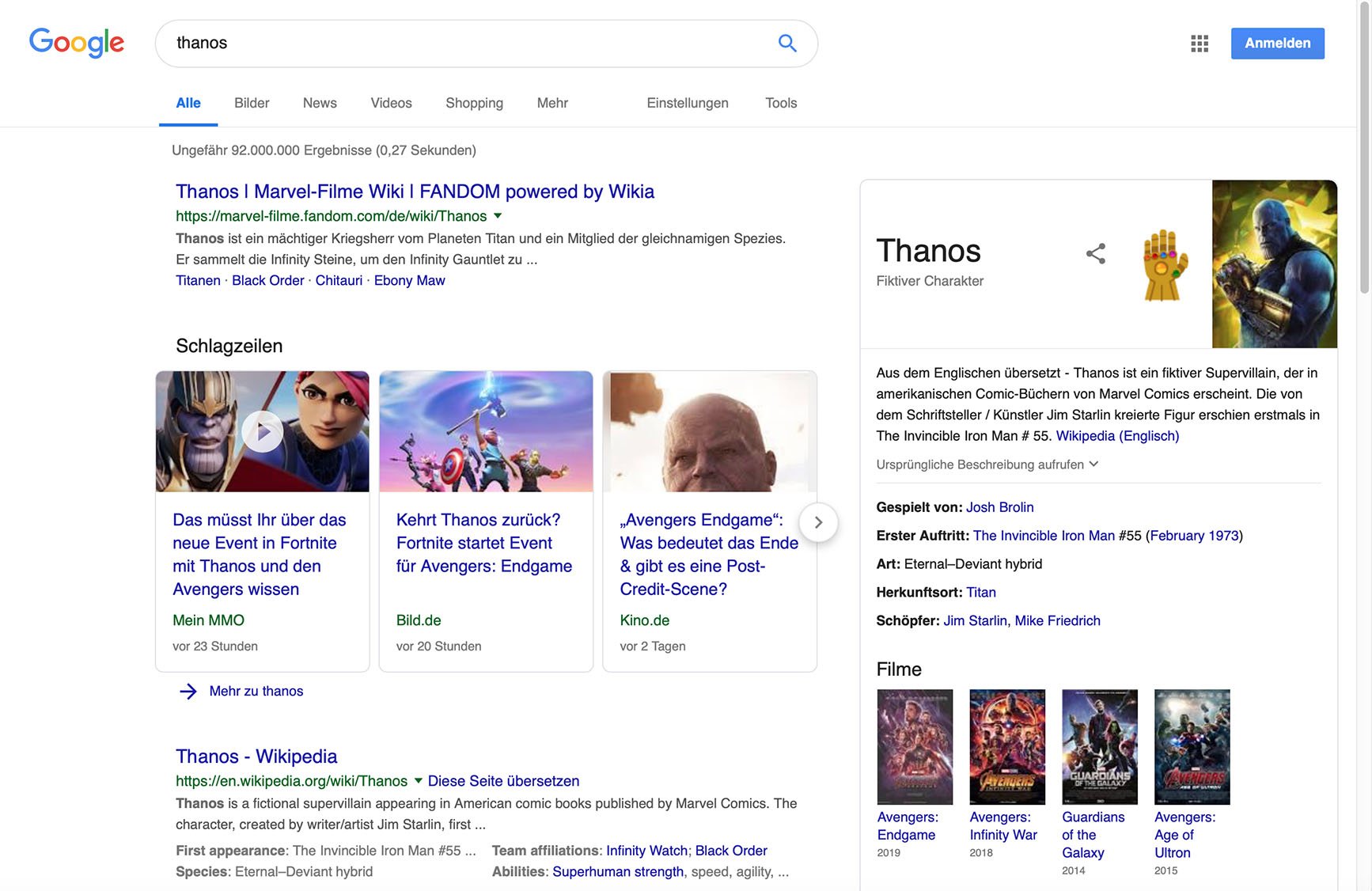This screenshot has width=1372, height=891.
Task: Click the Anmelden button
Action: (x=1277, y=44)
